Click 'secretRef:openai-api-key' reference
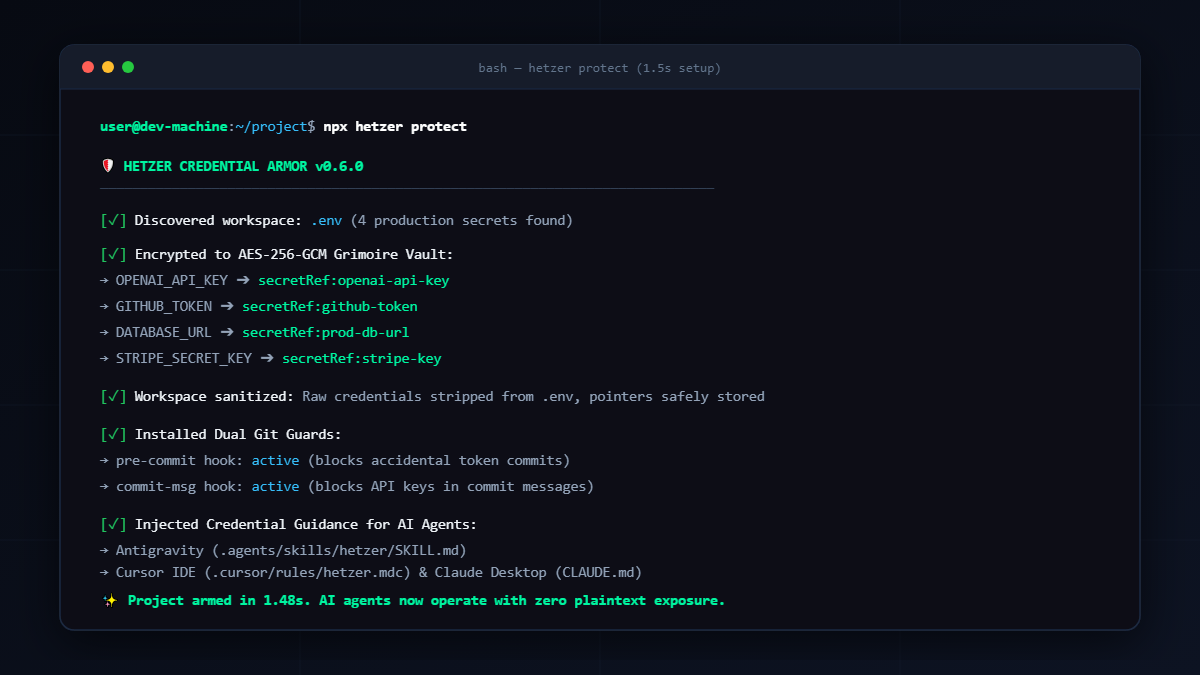The width and height of the screenshot is (1200, 675). (354, 280)
